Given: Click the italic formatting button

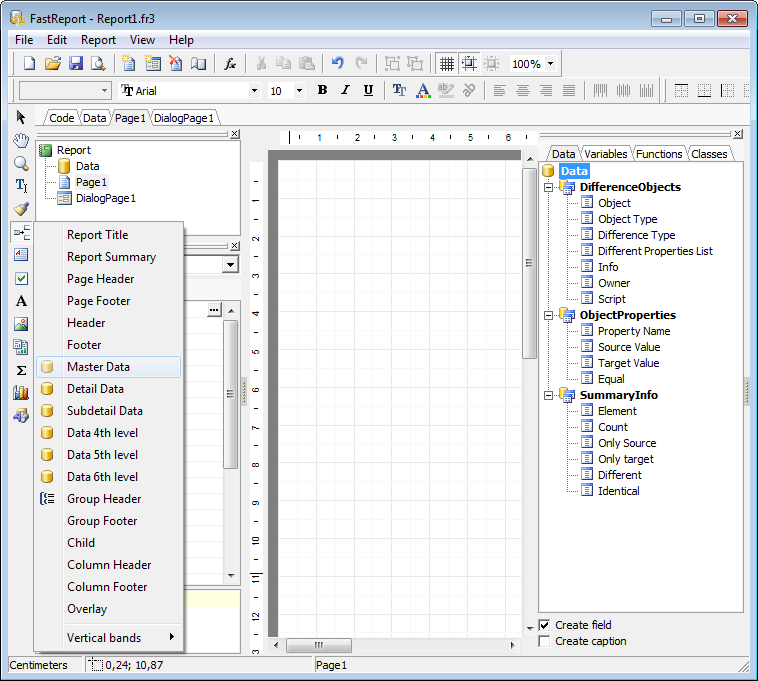Looking at the screenshot, I should pyautogui.click(x=345, y=90).
